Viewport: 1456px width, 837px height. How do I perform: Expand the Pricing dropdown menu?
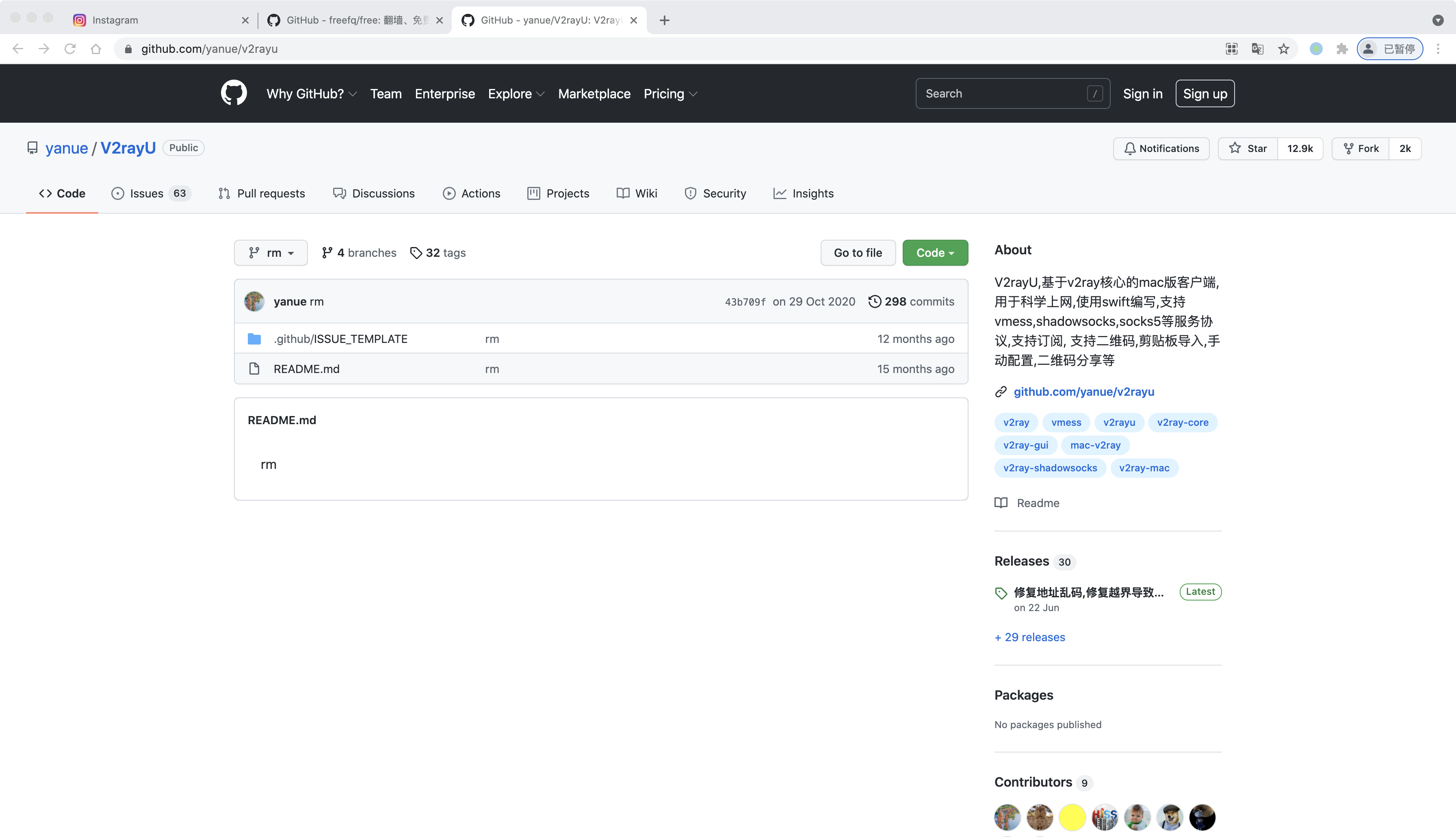coord(670,94)
